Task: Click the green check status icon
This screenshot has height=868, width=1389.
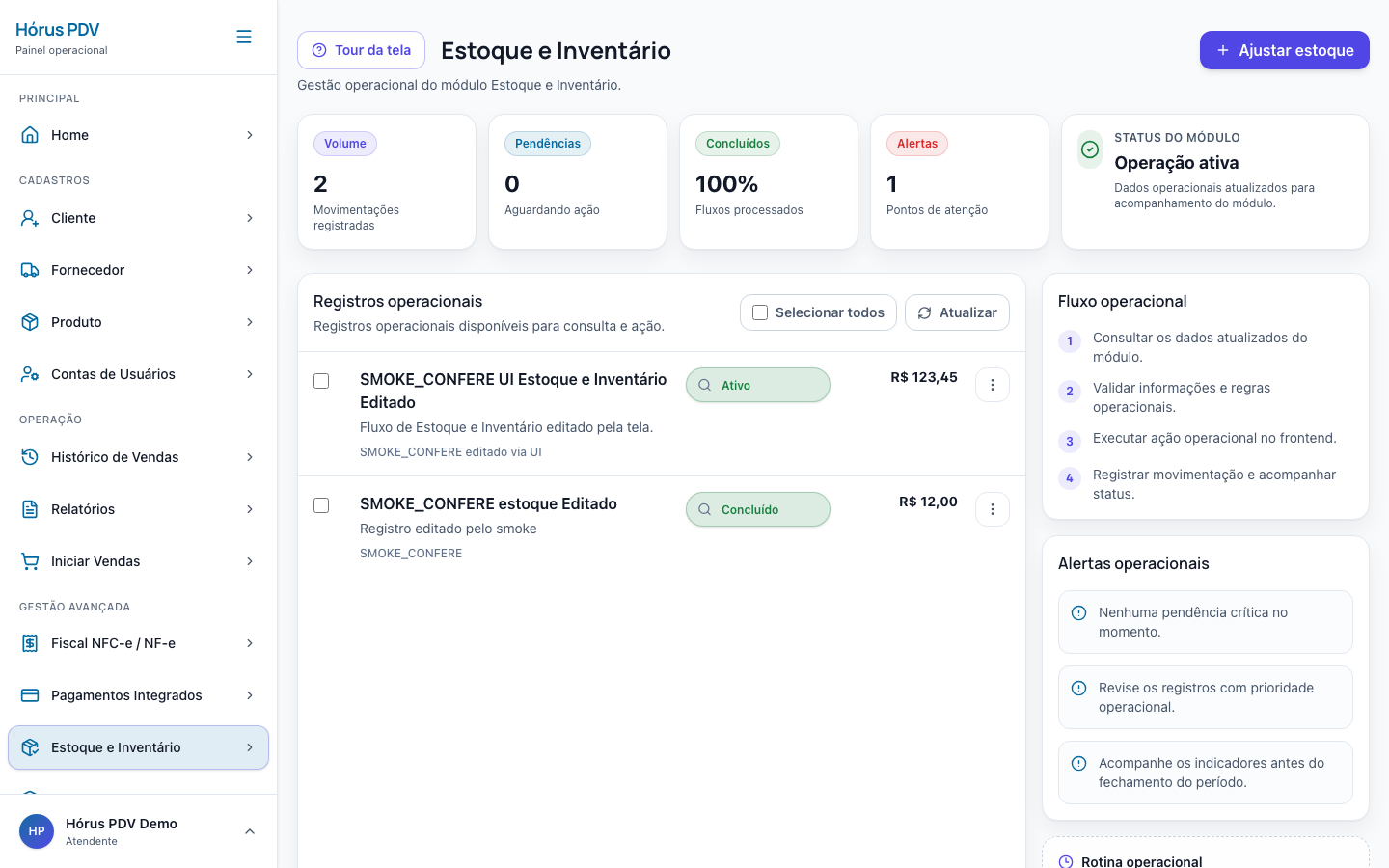Action: tap(1090, 149)
